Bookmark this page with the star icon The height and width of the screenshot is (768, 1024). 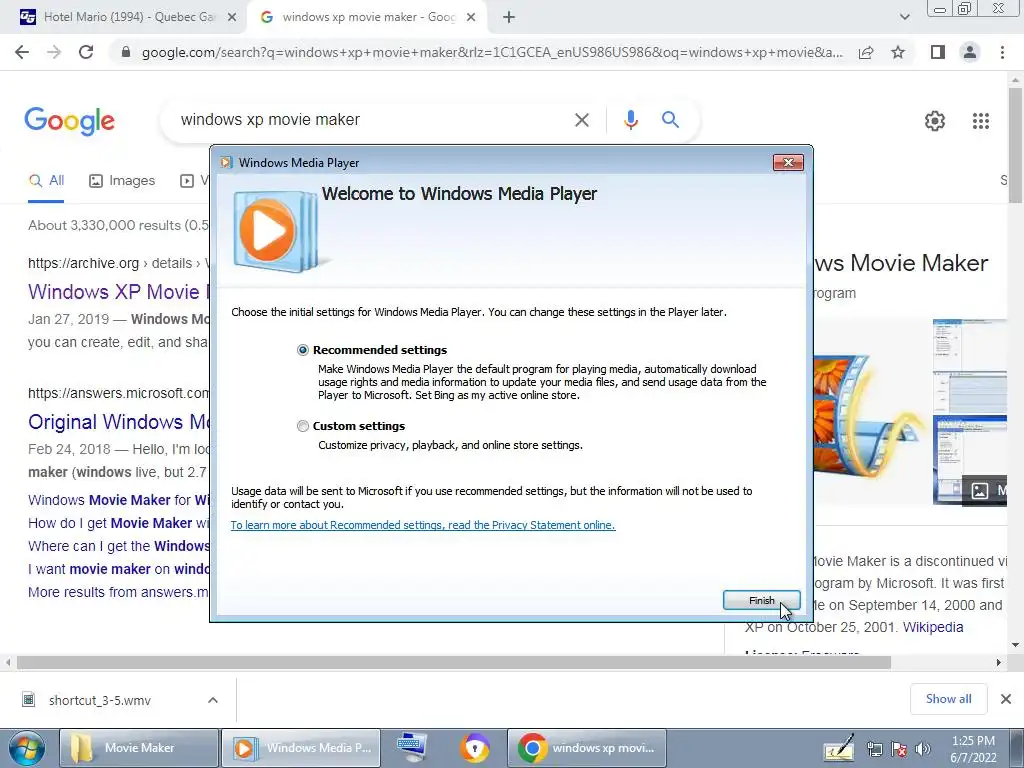tap(898, 52)
